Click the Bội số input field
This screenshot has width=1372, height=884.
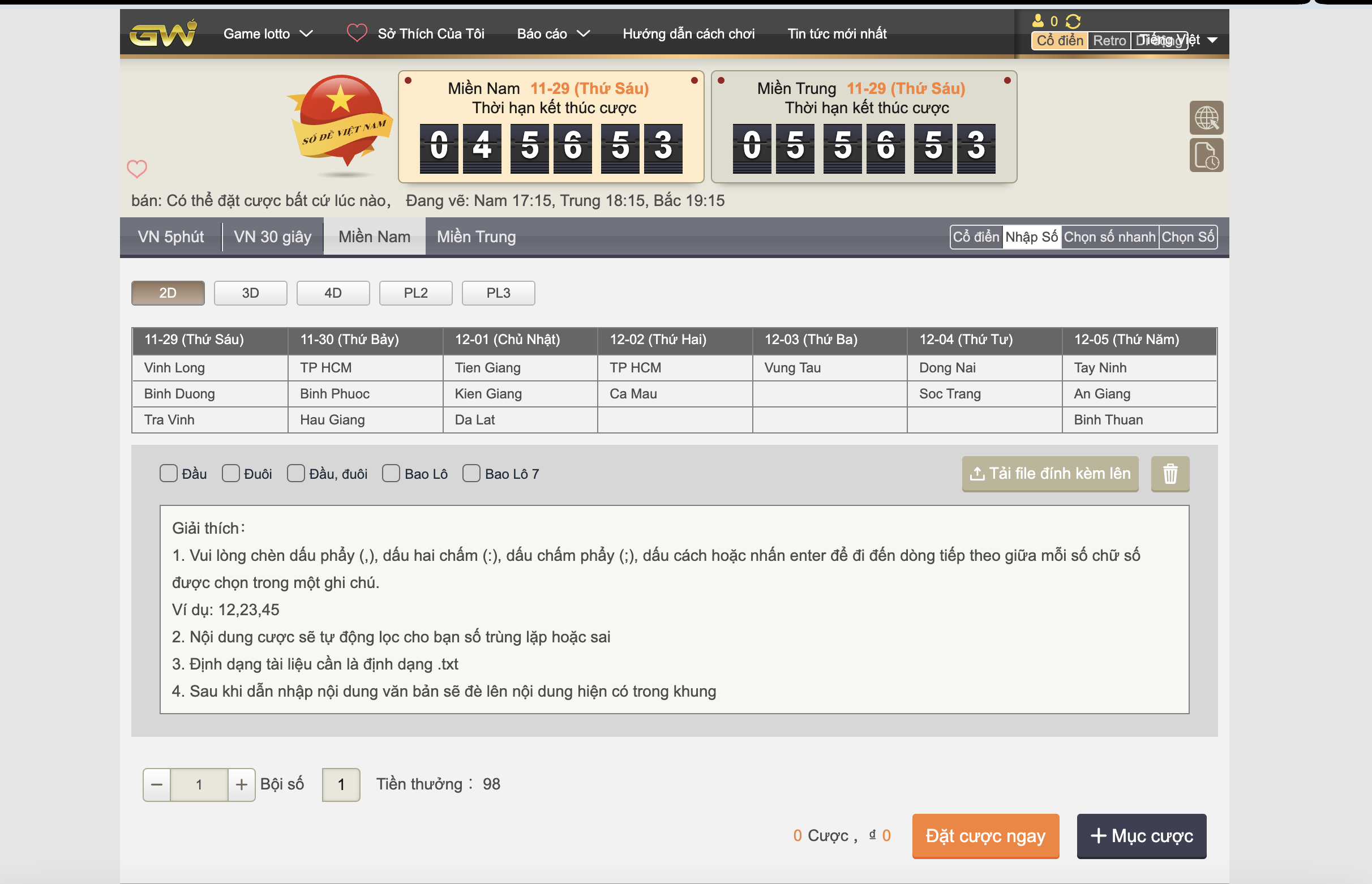[341, 784]
